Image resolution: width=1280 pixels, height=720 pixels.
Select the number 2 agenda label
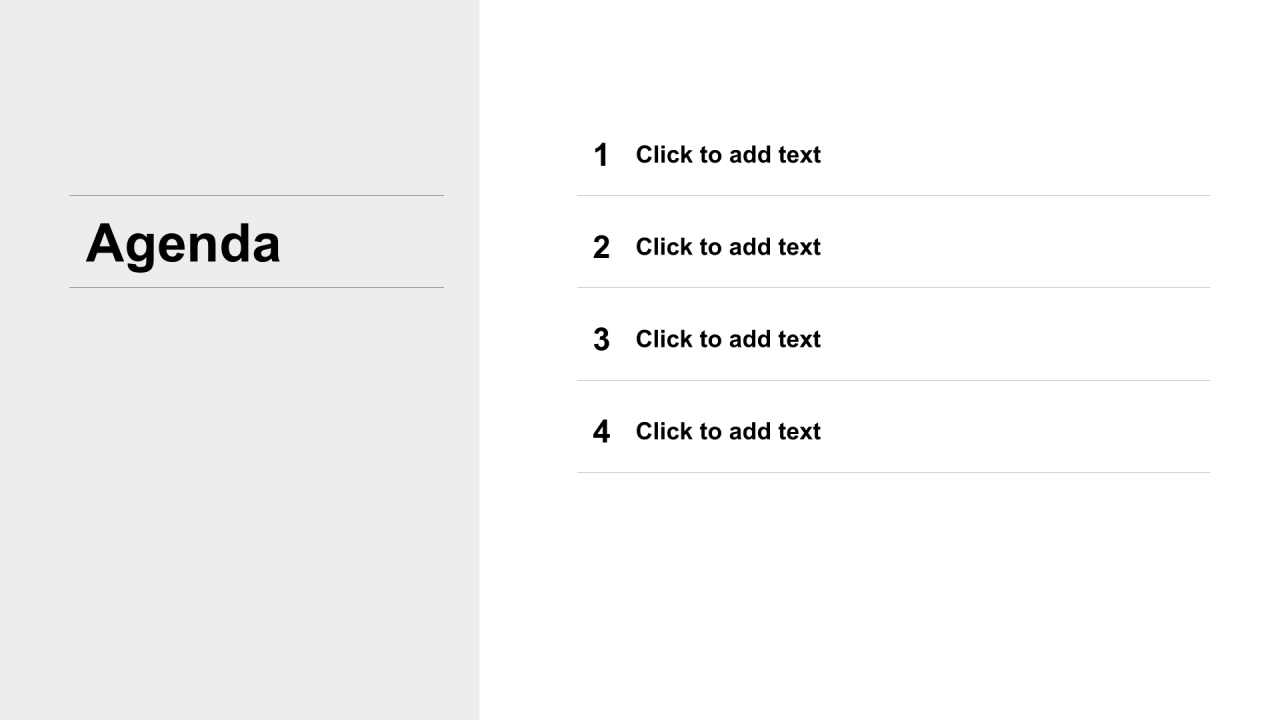(601, 247)
